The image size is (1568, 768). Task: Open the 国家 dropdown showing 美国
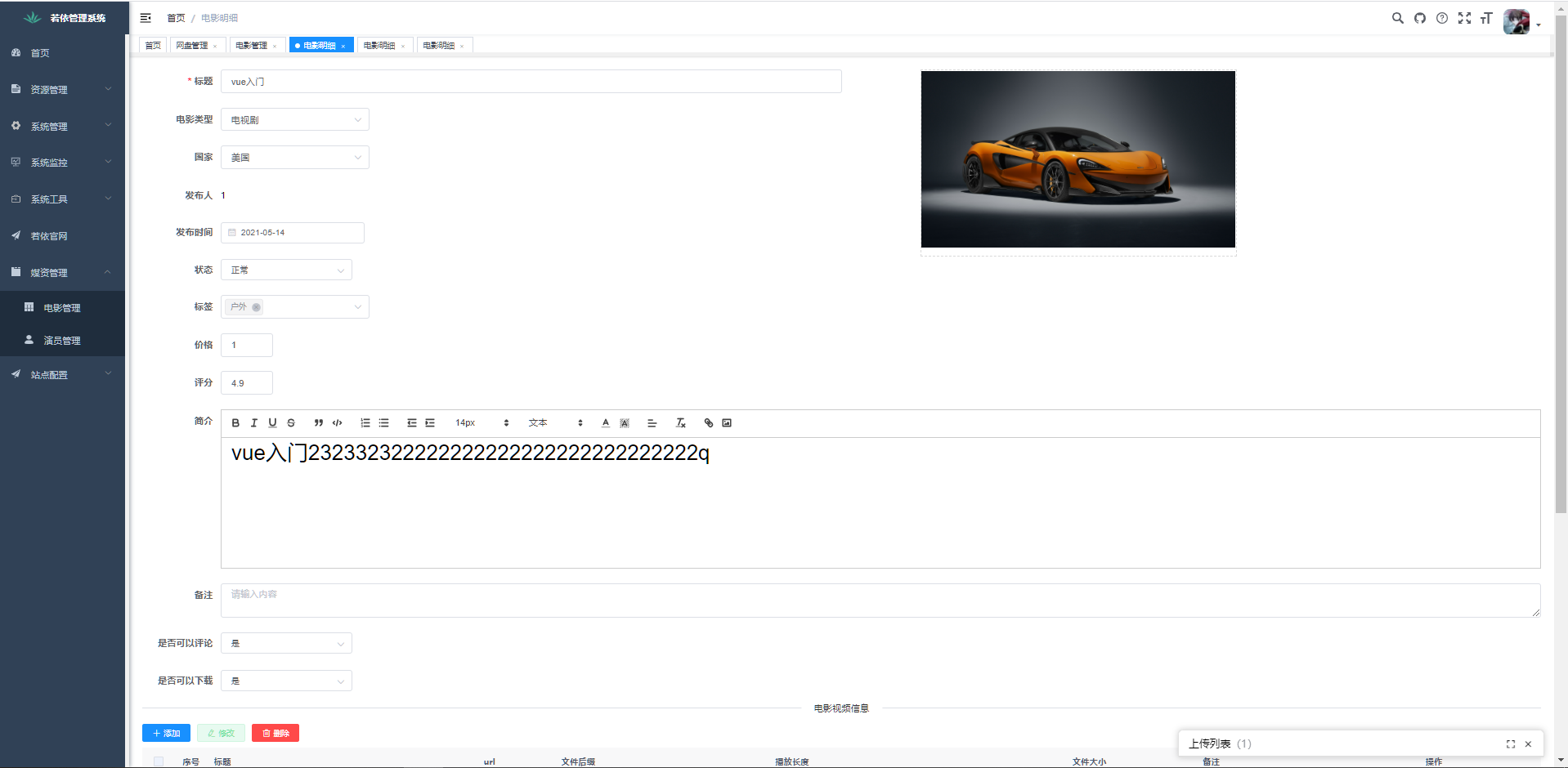pos(294,158)
